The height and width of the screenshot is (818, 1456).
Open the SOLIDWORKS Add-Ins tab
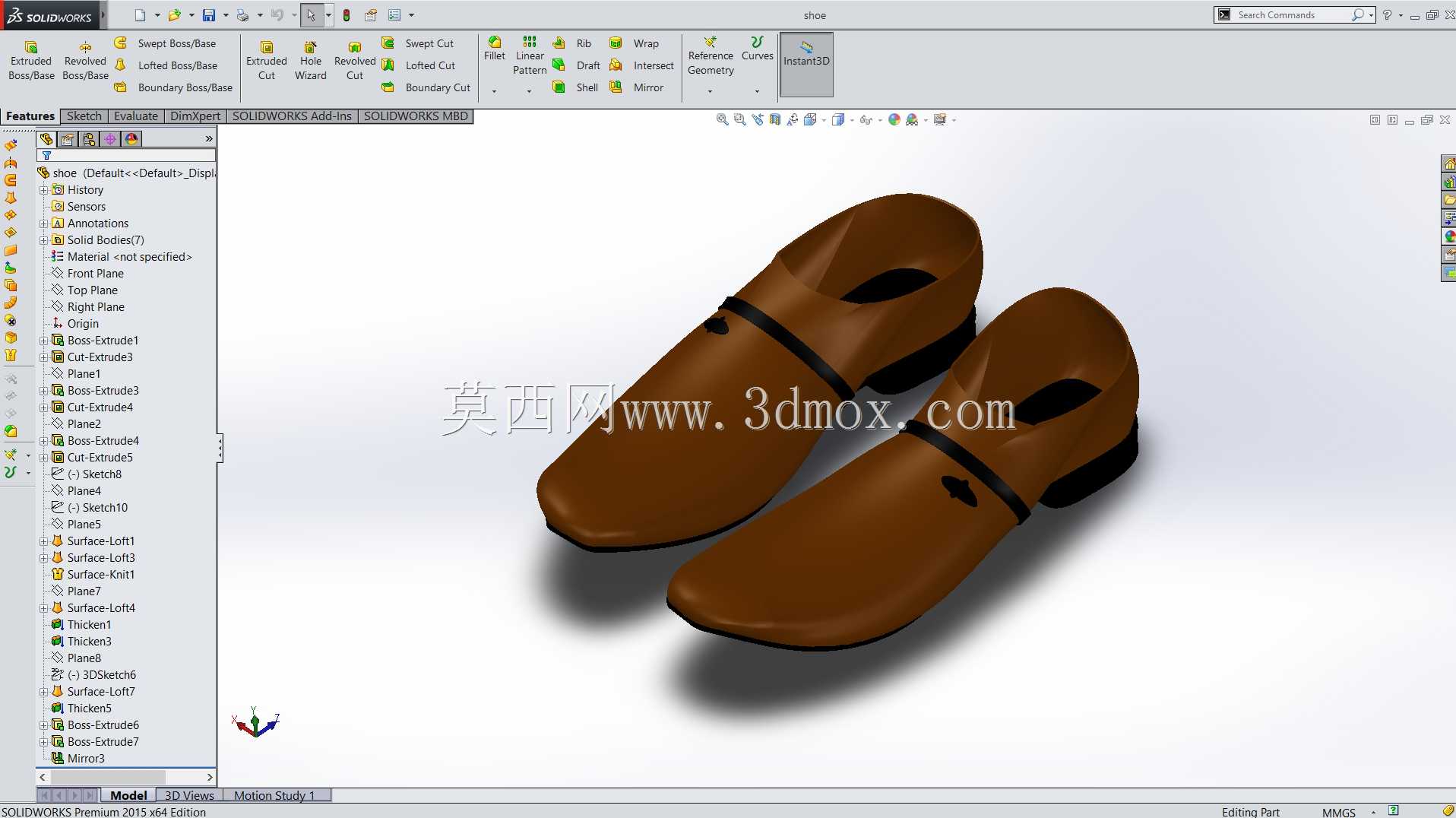pyautogui.click(x=292, y=116)
